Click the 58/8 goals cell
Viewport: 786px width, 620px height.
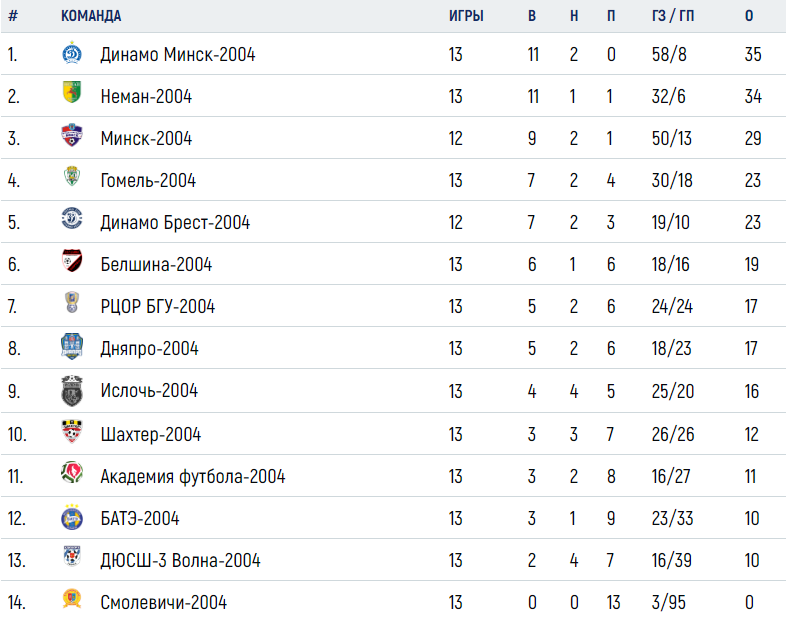(x=669, y=54)
